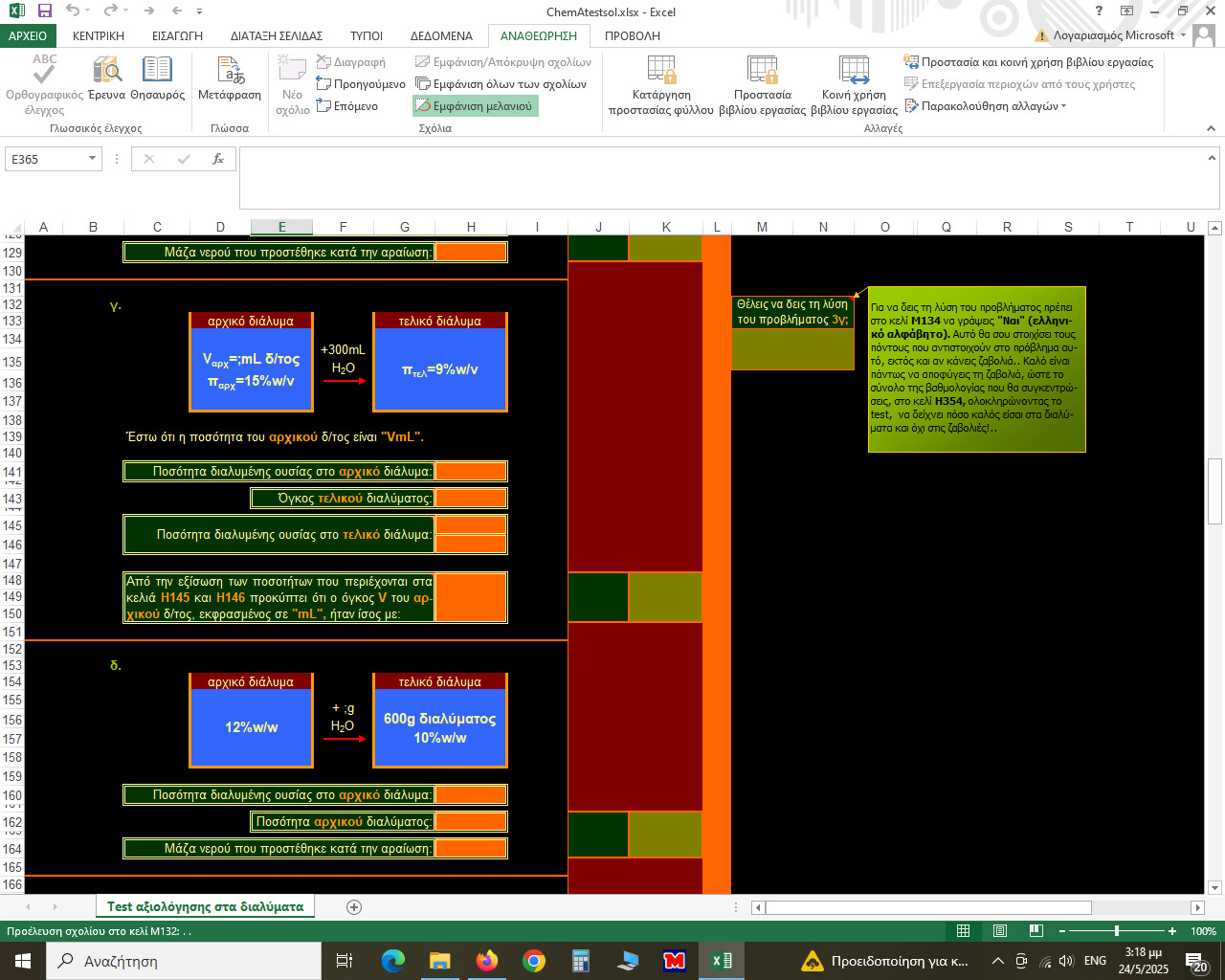
Task: Click the Ορθογραφικός έλεγχος spelling check icon
Action: (x=44, y=72)
